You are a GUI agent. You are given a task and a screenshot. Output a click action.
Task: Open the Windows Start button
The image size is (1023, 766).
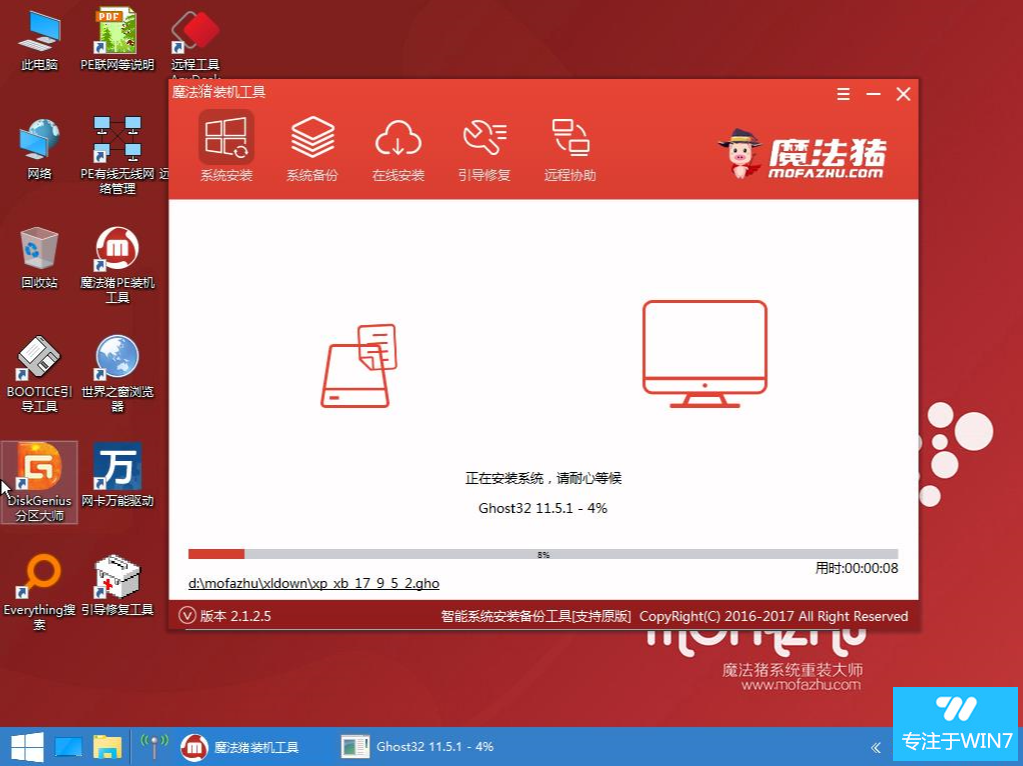pyautogui.click(x=27, y=747)
